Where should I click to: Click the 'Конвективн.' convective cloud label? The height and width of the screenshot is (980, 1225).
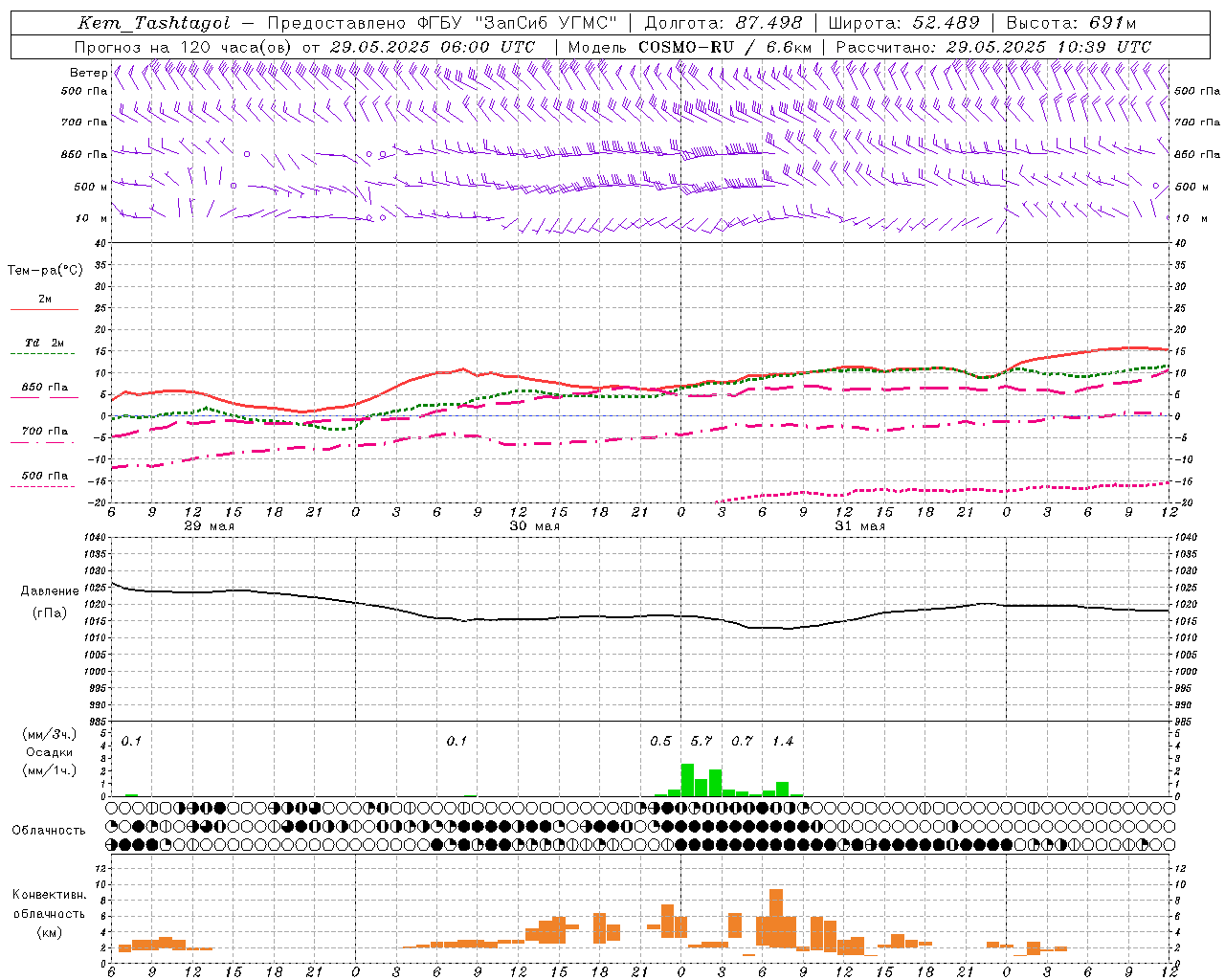point(49,895)
